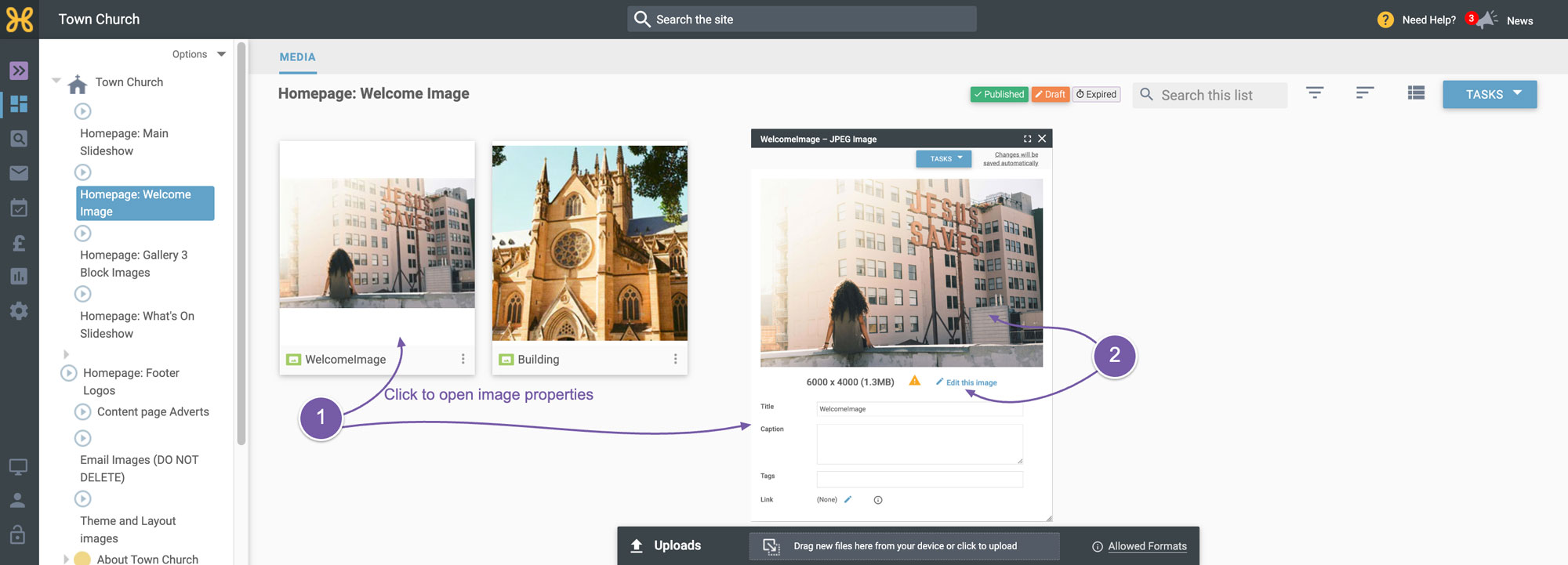Open the Allowed Formats link
The height and width of the screenshot is (565, 1568).
point(1147,546)
